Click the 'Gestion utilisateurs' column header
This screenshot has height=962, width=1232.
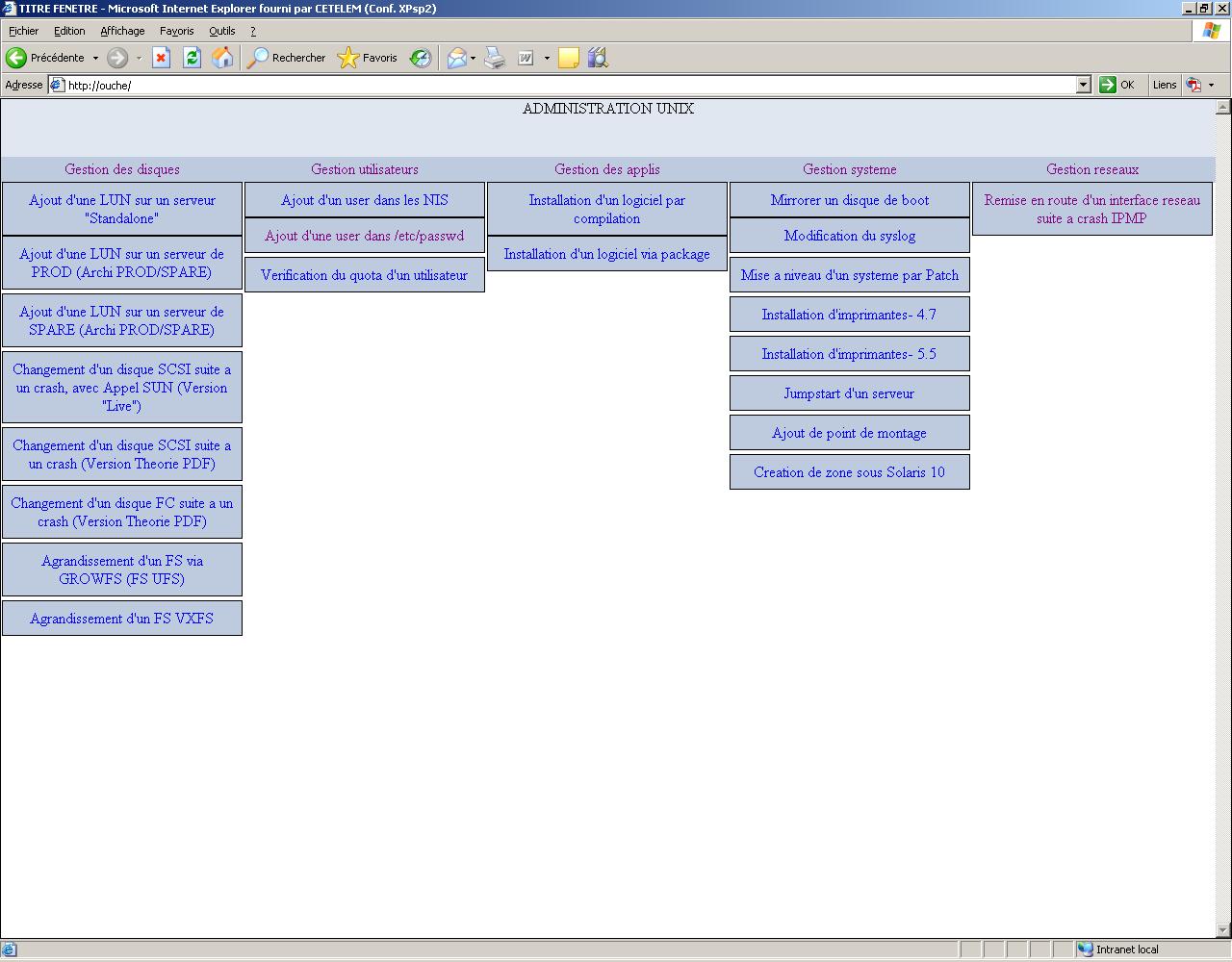pos(365,169)
